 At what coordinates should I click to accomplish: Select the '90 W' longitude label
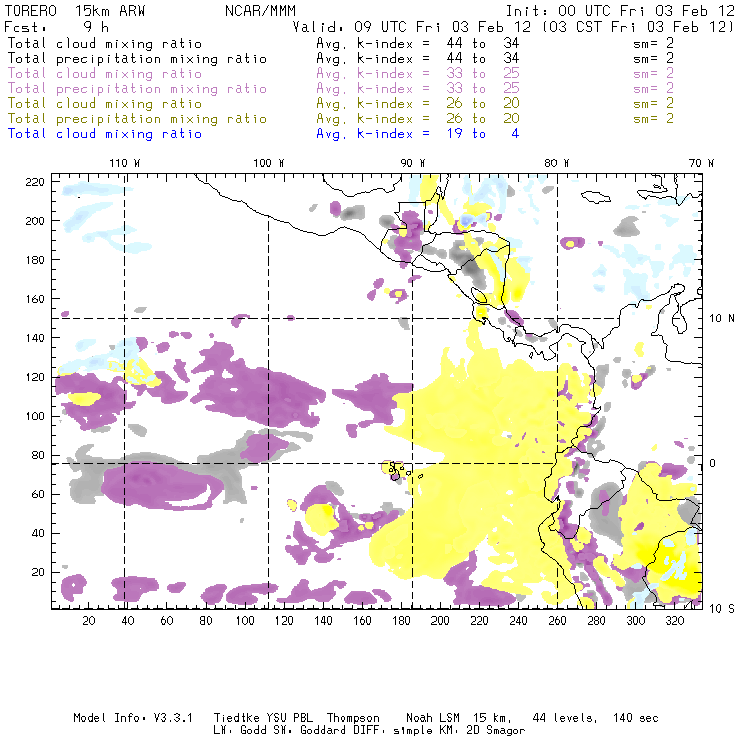tap(412, 163)
